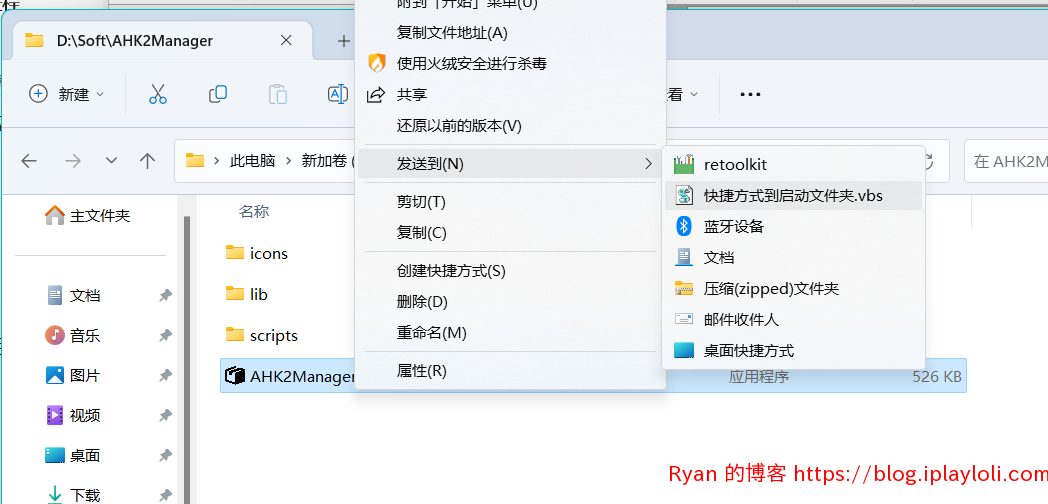Send to 邮件收件人
The width and height of the screenshot is (1048, 504).
(x=793, y=320)
